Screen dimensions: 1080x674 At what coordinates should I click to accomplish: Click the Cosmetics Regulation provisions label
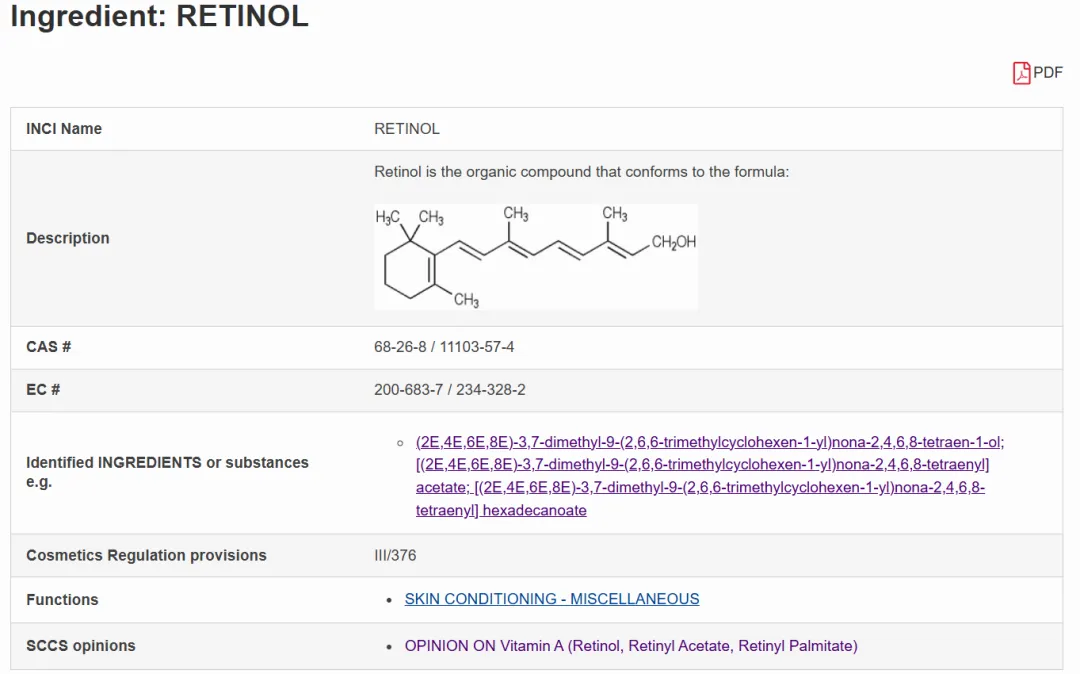[146, 555]
